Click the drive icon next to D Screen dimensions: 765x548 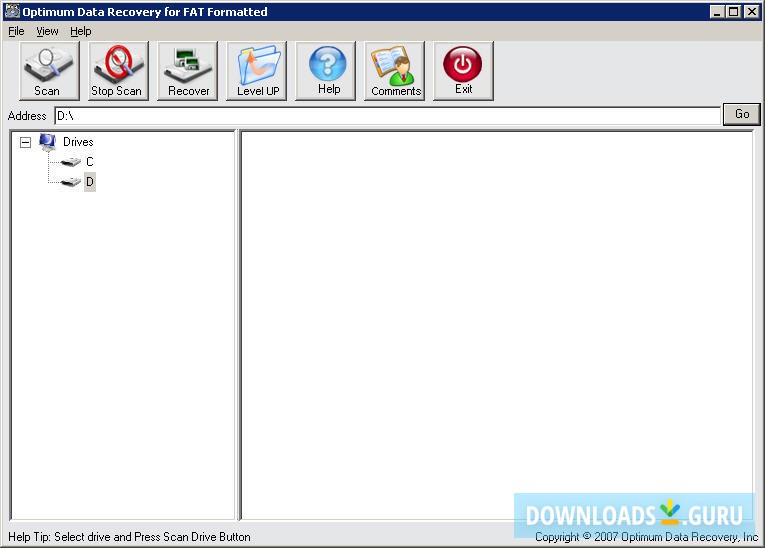click(71, 182)
